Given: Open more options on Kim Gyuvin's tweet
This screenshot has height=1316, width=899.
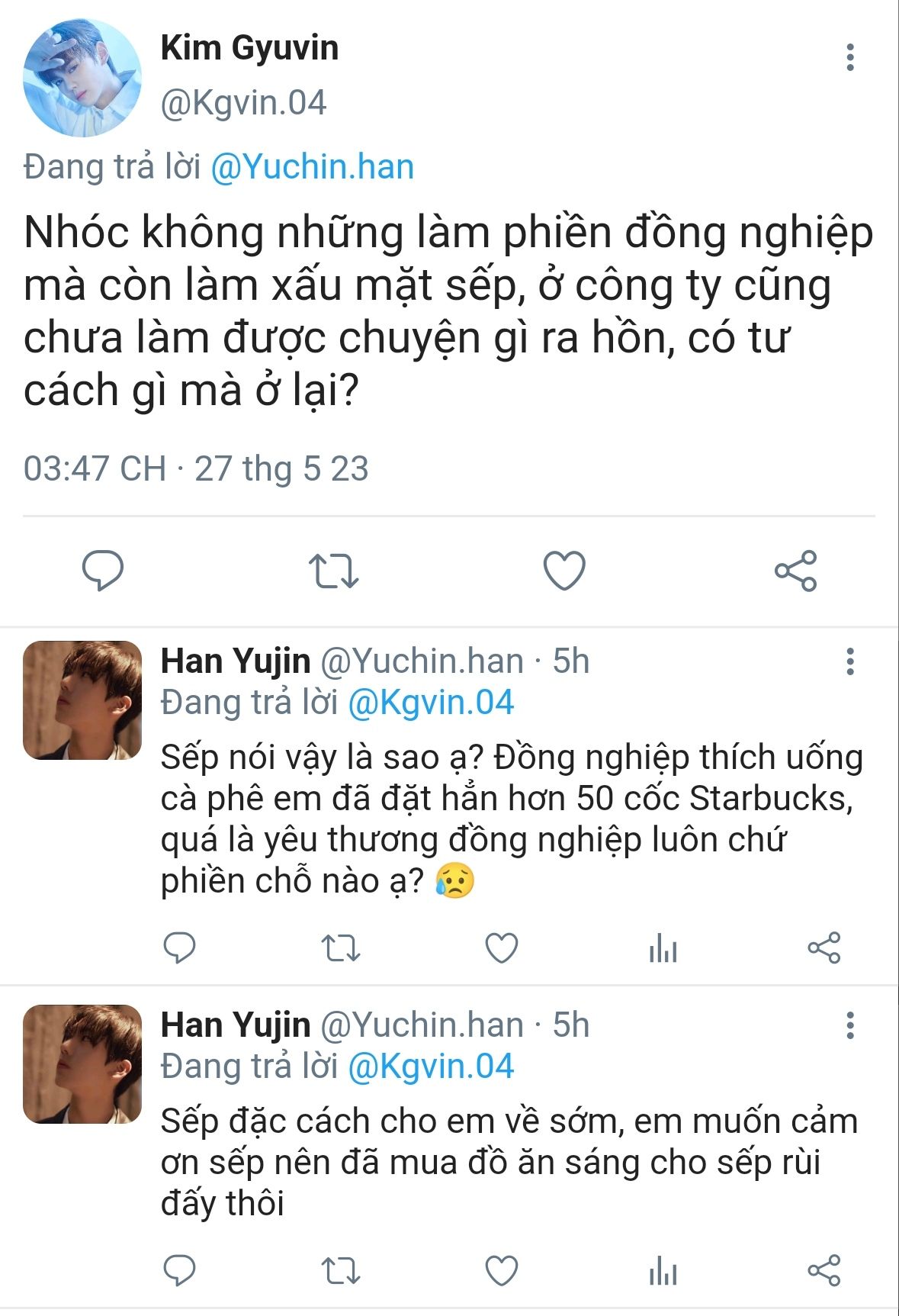Looking at the screenshot, I should [x=850, y=58].
